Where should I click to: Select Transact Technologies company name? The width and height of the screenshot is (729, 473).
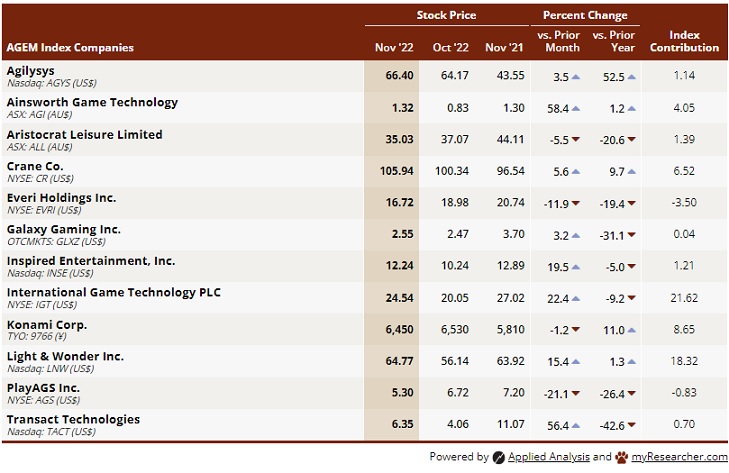coord(73,420)
